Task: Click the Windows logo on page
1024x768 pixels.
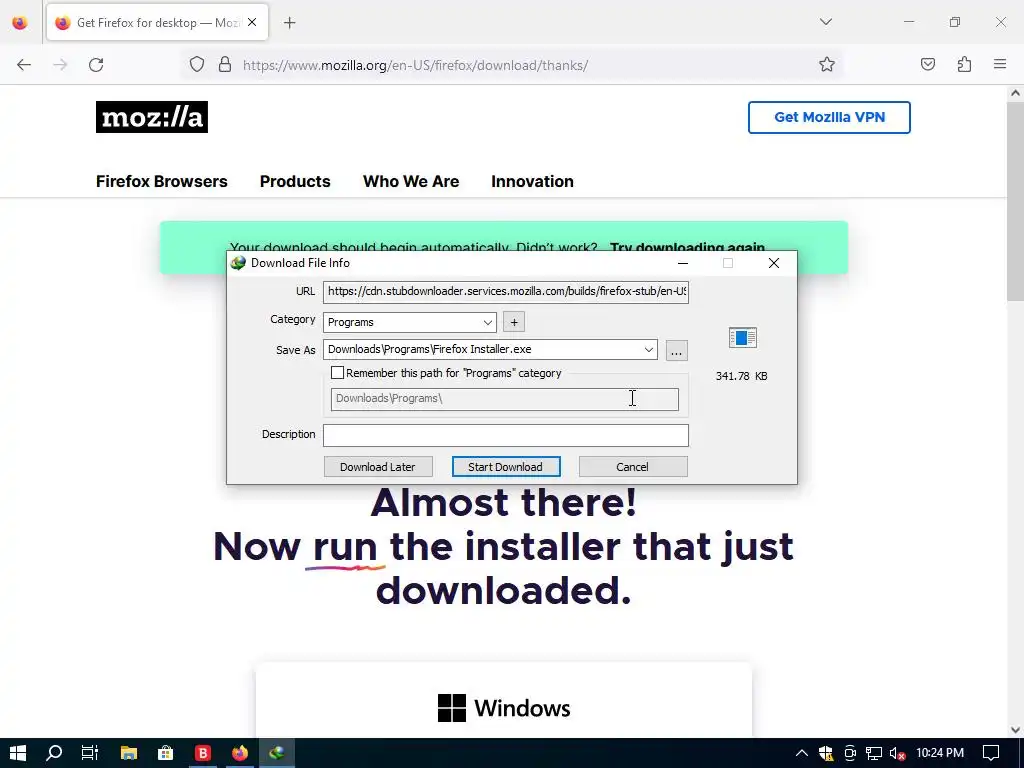Action: (452, 708)
